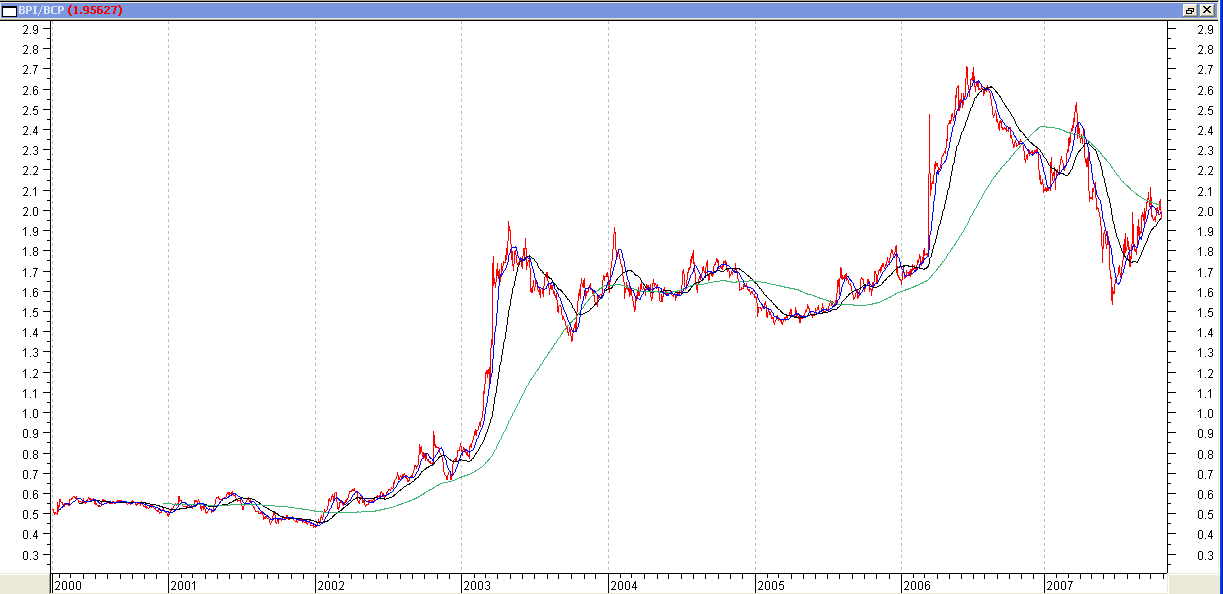Image resolution: width=1223 pixels, height=594 pixels.
Task: Select the 2002 label on time axis
Action: pos(330,585)
